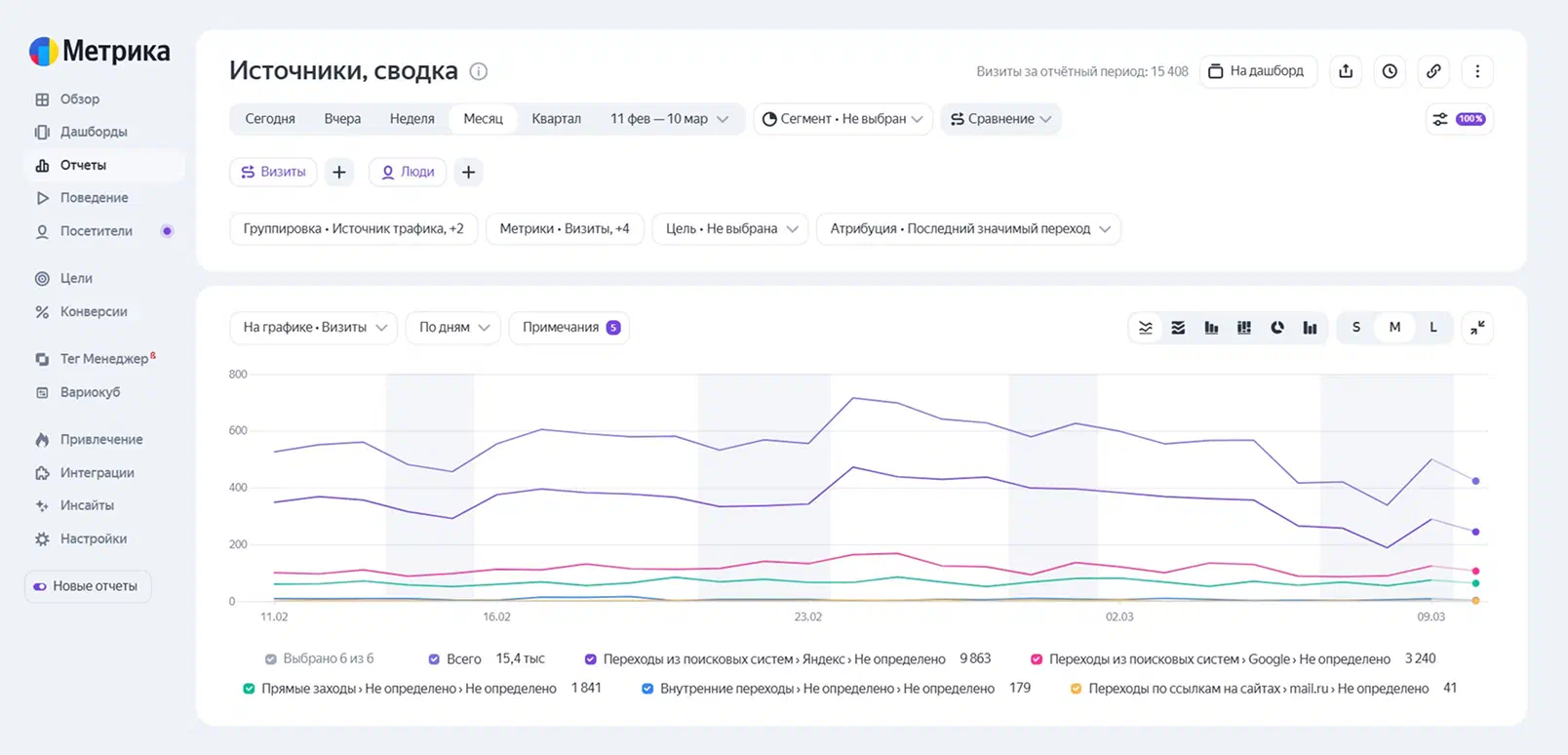The width and height of the screenshot is (1568, 755).
Task: Open the sampling accuracy 100% settings icon
Action: (1459, 119)
